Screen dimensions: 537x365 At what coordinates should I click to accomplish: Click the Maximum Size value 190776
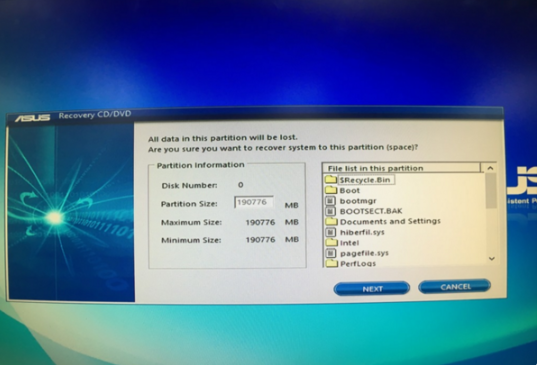[x=260, y=222]
